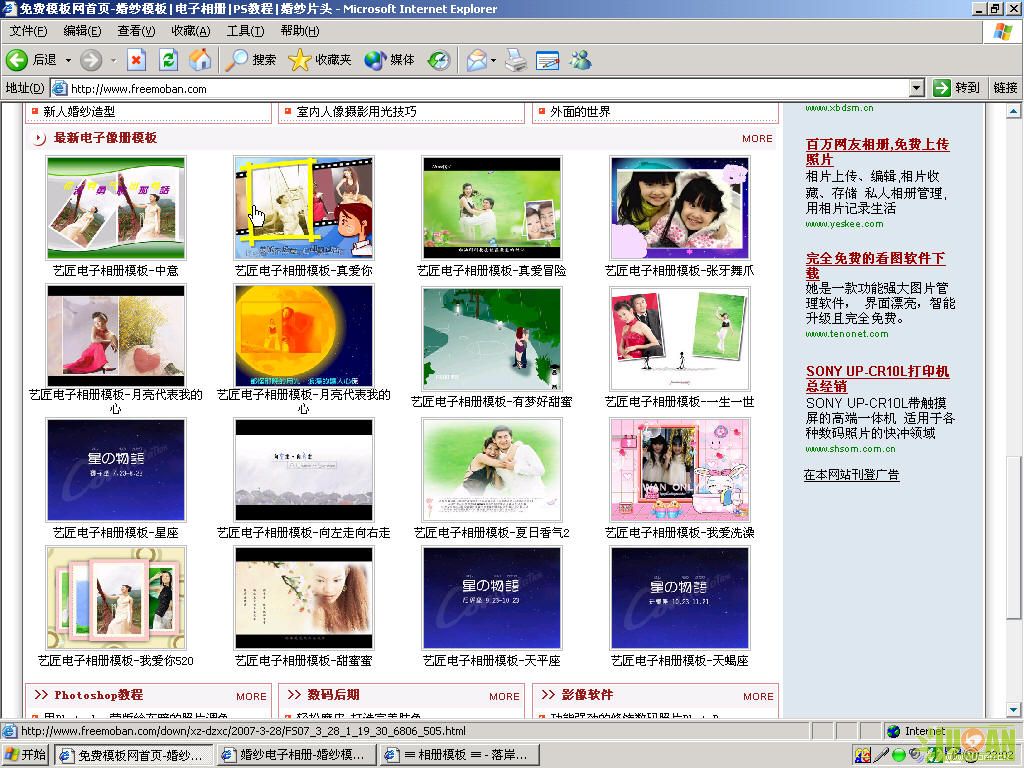The height and width of the screenshot is (768, 1024).
Task: Switch to 婚纱电子相册 taskbar window
Action: click(296, 755)
